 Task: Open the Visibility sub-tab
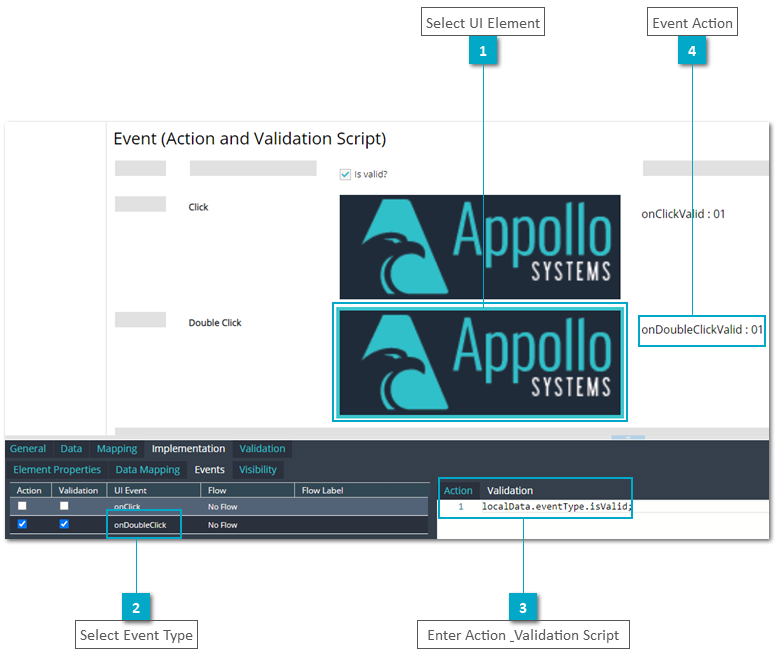click(258, 469)
